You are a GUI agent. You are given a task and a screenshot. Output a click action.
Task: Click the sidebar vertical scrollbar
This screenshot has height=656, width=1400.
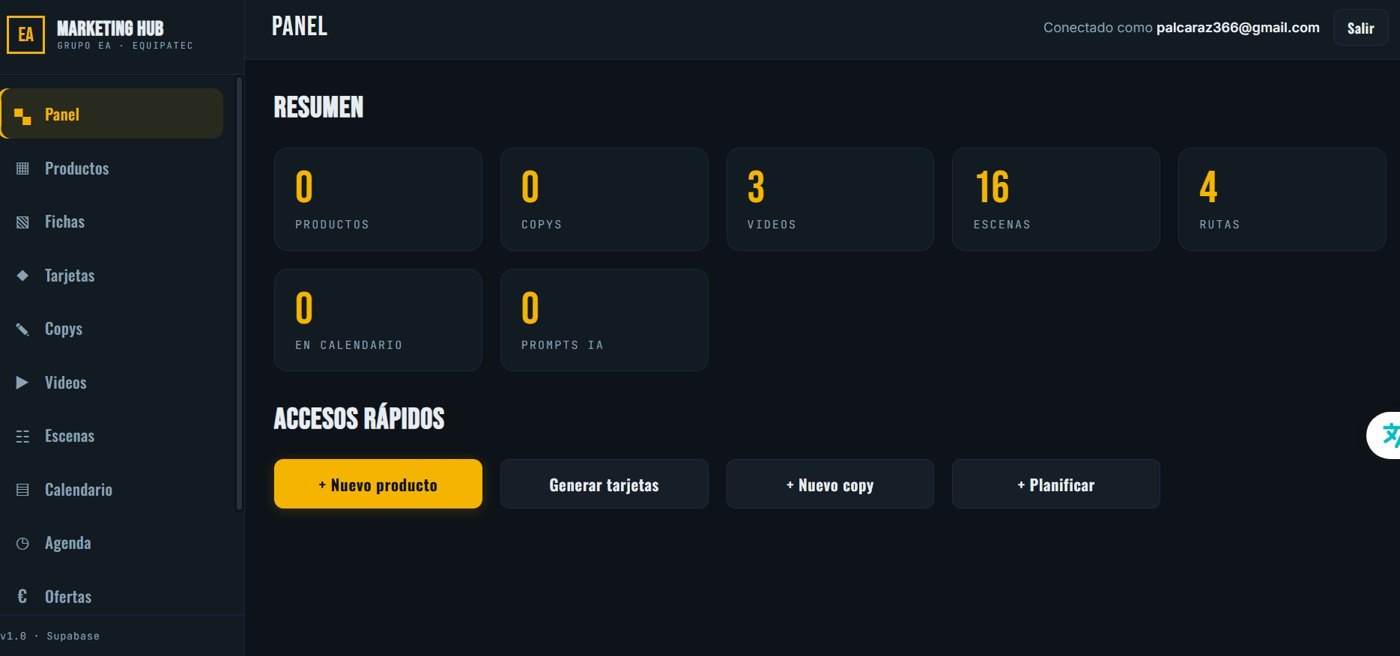coord(239,294)
